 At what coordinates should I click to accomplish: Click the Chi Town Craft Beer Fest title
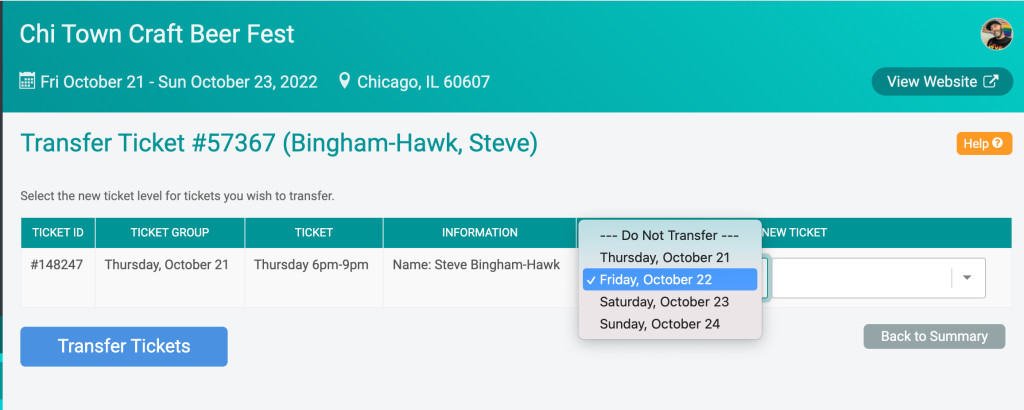click(157, 34)
